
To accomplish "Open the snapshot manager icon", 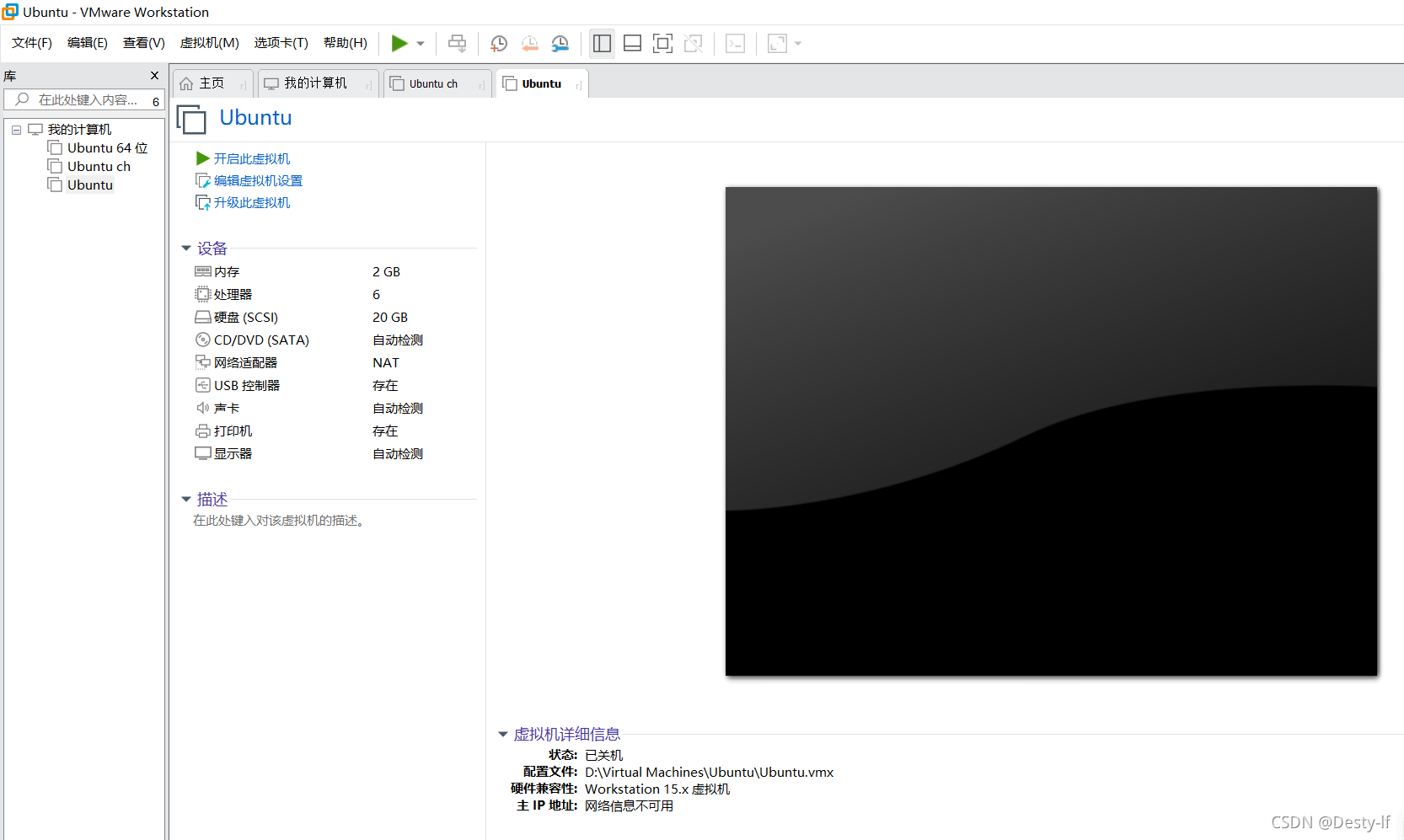I will tap(560, 43).
